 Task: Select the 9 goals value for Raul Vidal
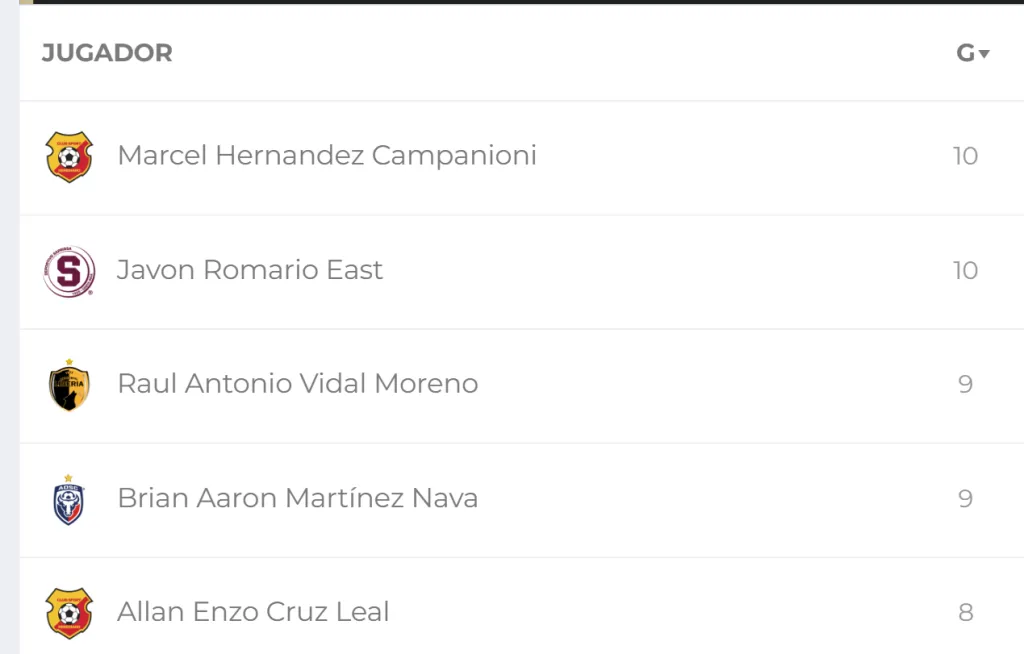(966, 384)
